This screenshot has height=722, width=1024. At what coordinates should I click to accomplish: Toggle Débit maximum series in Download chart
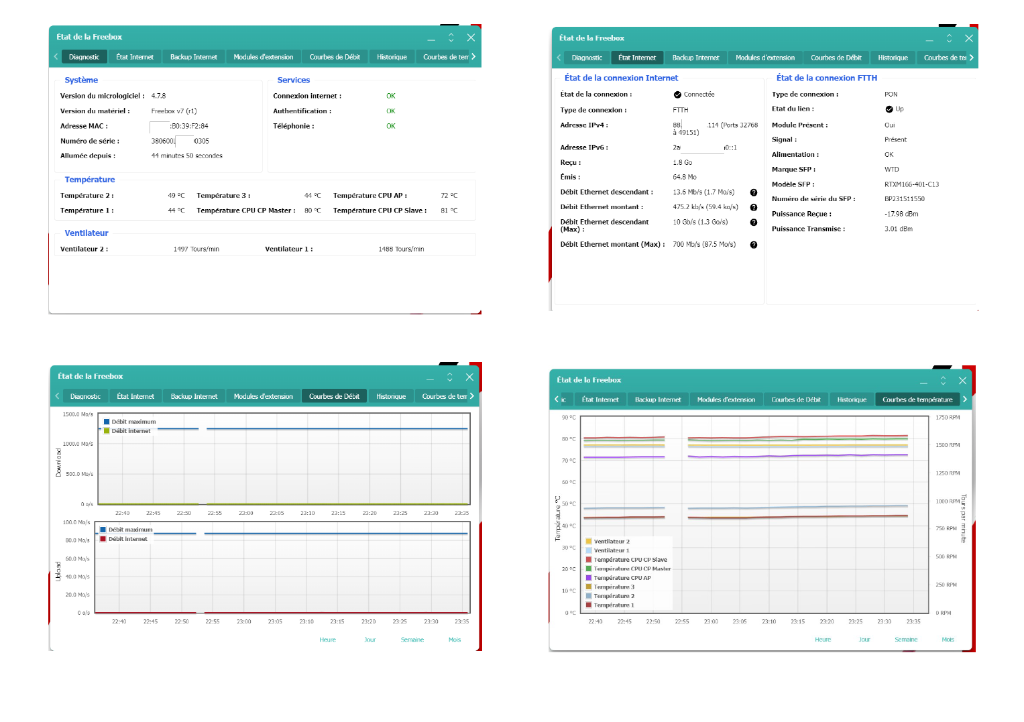click(x=129, y=422)
